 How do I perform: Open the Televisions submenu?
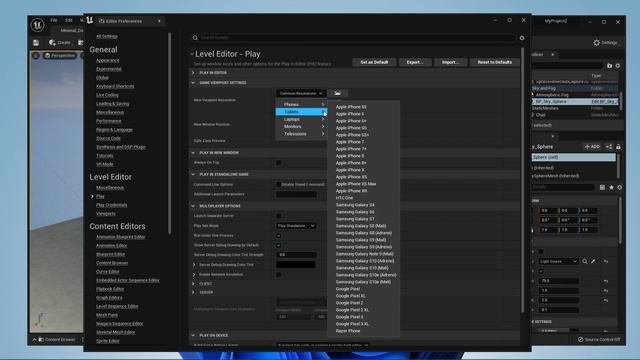tap(301, 134)
